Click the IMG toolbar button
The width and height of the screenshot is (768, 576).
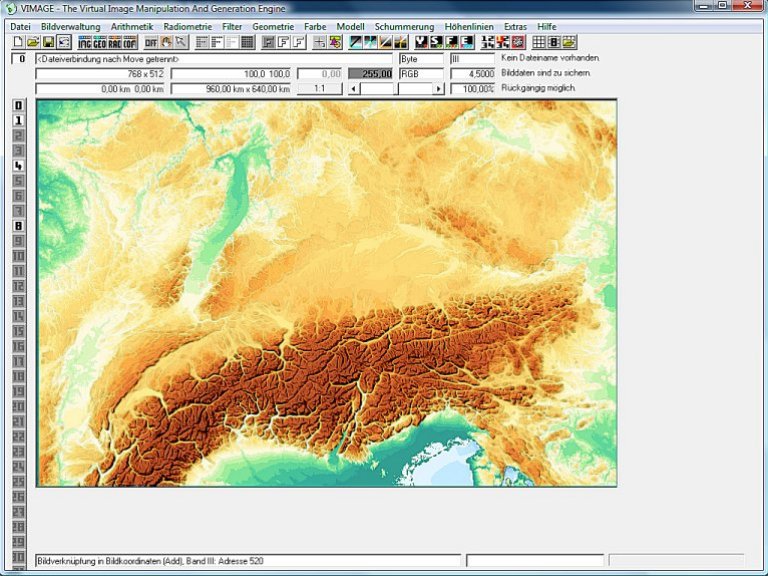[86, 42]
